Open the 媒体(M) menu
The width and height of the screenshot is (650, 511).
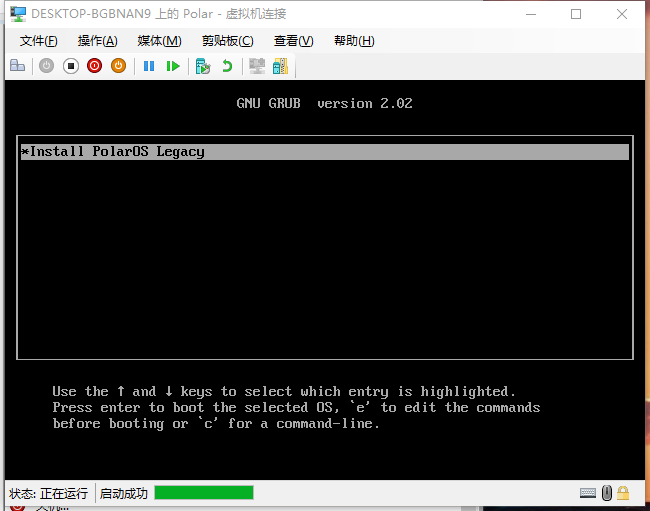(x=160, y=41)
